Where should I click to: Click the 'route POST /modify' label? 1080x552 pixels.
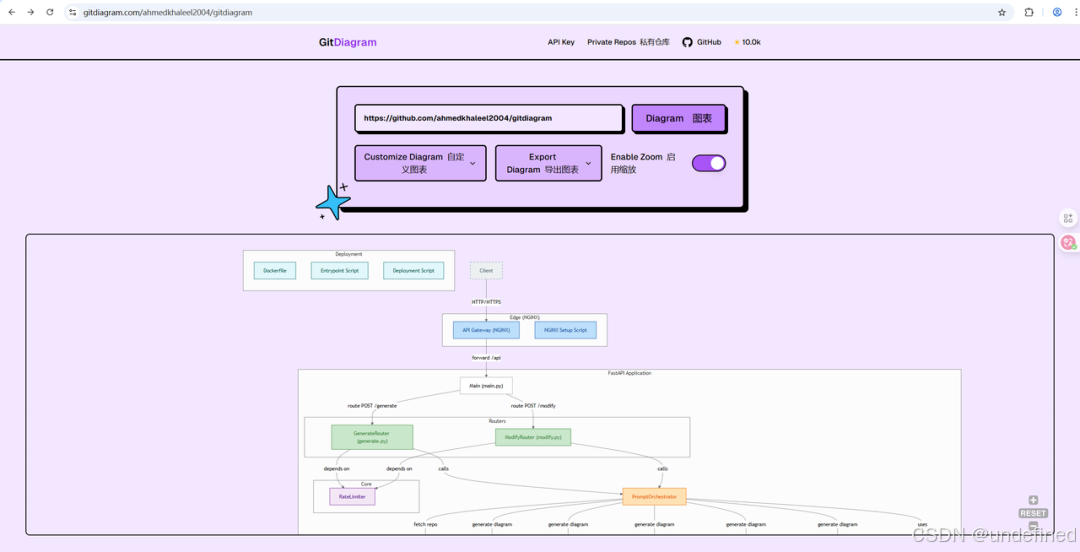coord(533,406)
